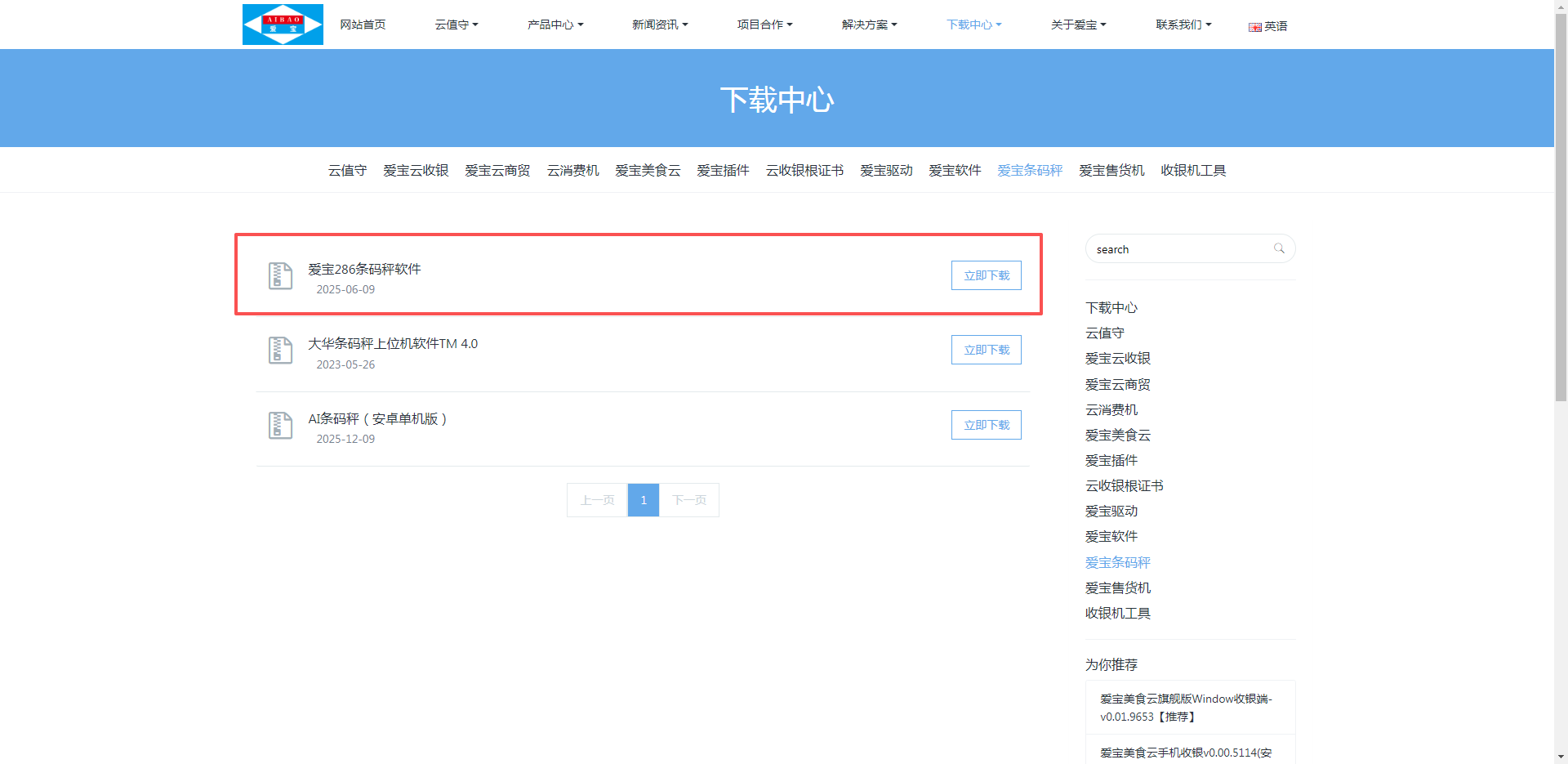Open the 关于爱宝 dropdown
This screenshot has height=764, width=1568.
1078,25
